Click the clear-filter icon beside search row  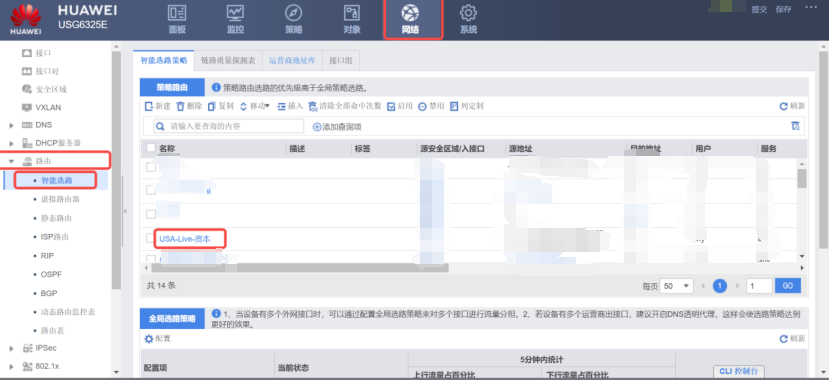click(x=795, y=126)
